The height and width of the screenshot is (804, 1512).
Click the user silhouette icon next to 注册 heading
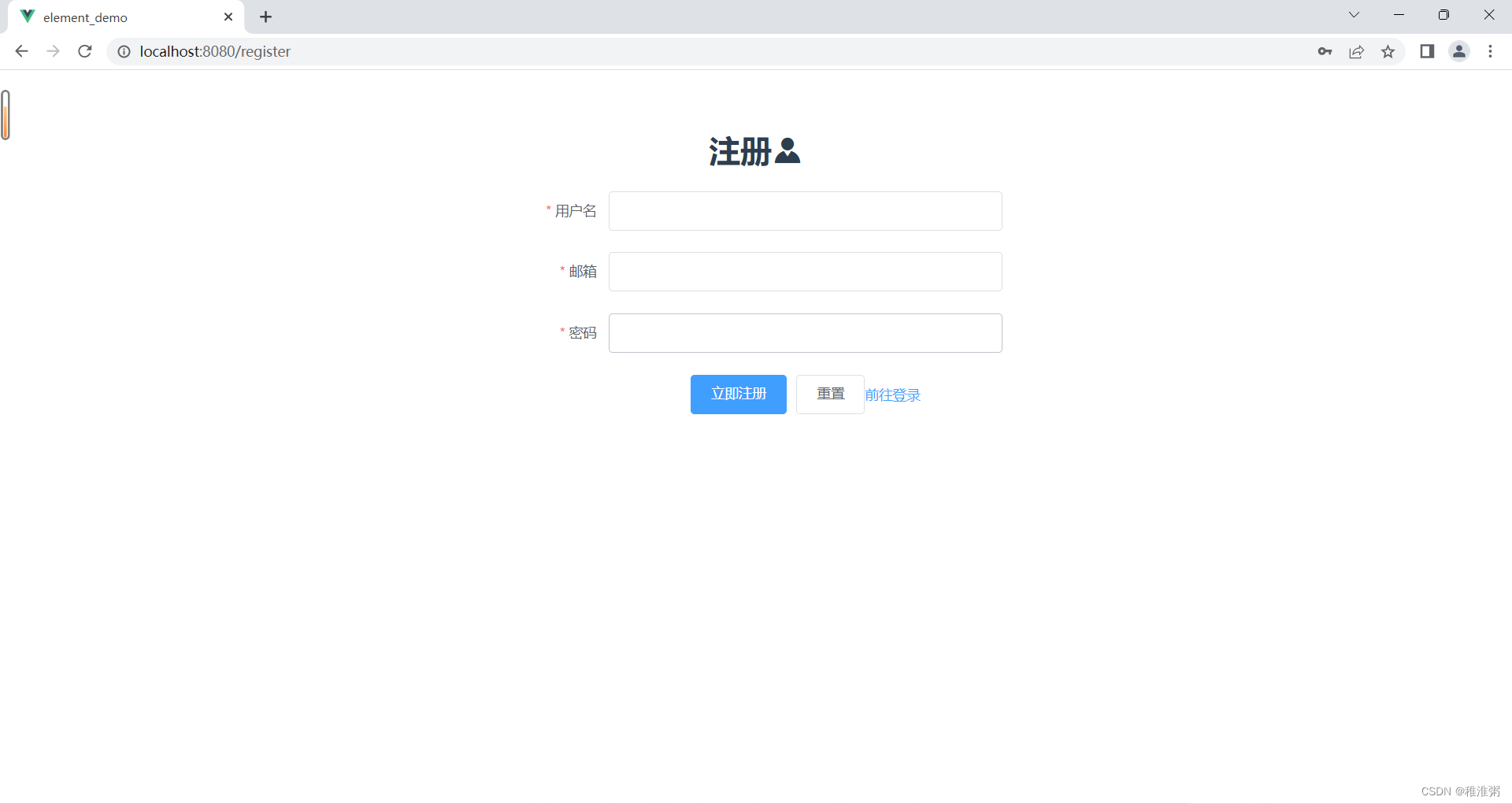click(x=788, y=151)
